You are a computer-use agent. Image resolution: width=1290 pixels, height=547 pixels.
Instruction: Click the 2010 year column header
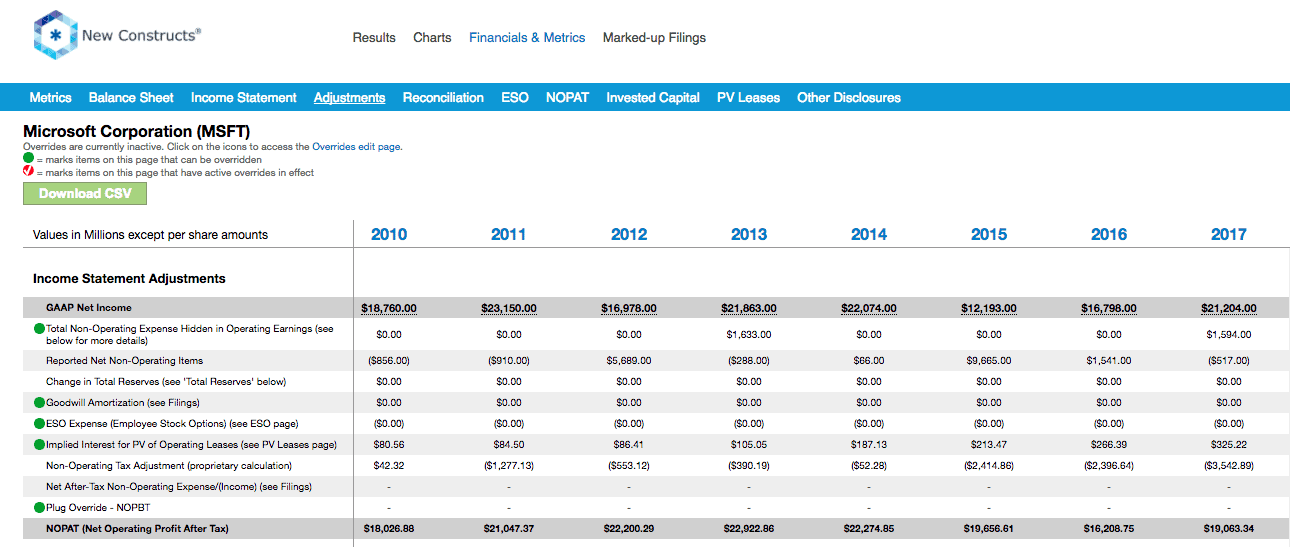coord(389,234)
